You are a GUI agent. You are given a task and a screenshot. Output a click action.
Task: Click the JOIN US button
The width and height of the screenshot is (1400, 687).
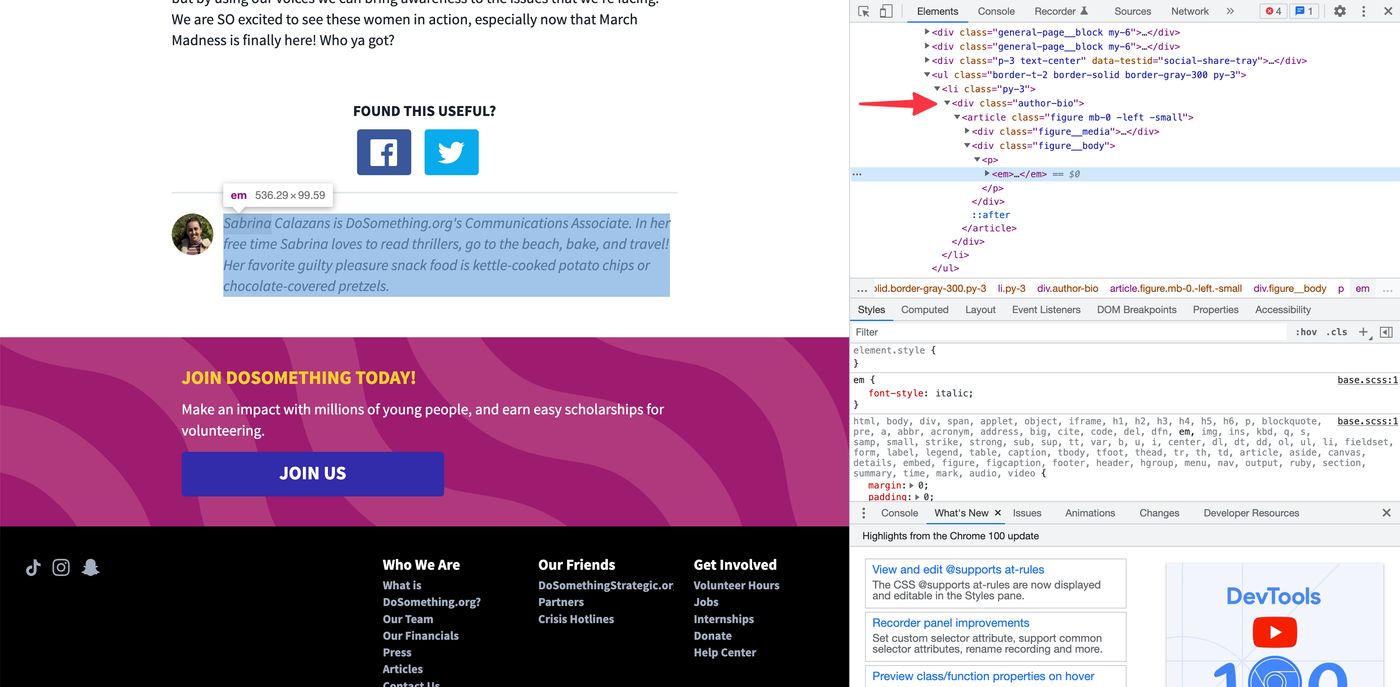tap(312, 474)
